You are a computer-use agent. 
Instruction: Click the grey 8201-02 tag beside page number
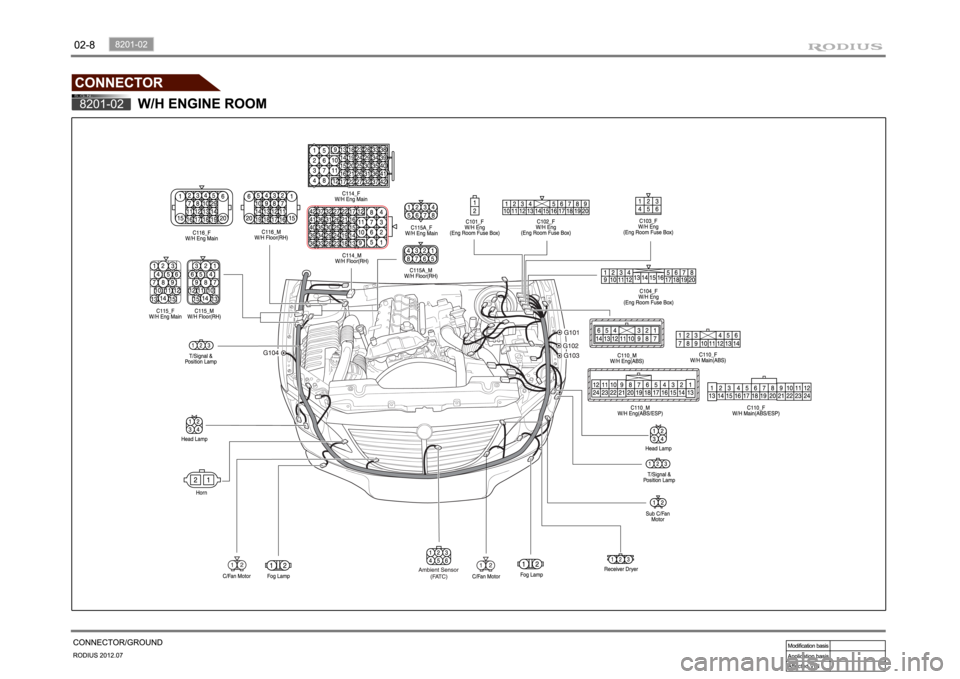pos(132,44)
